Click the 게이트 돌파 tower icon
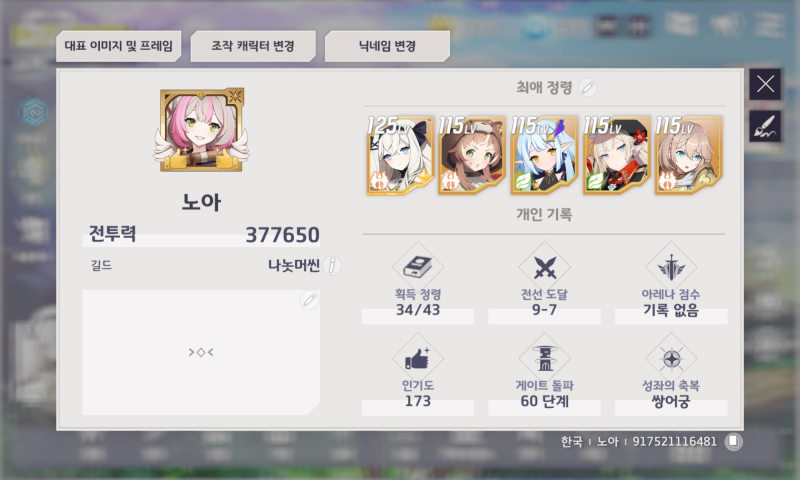Image resolution: width=800 pixels, height=480 pixels. point(544,358)
